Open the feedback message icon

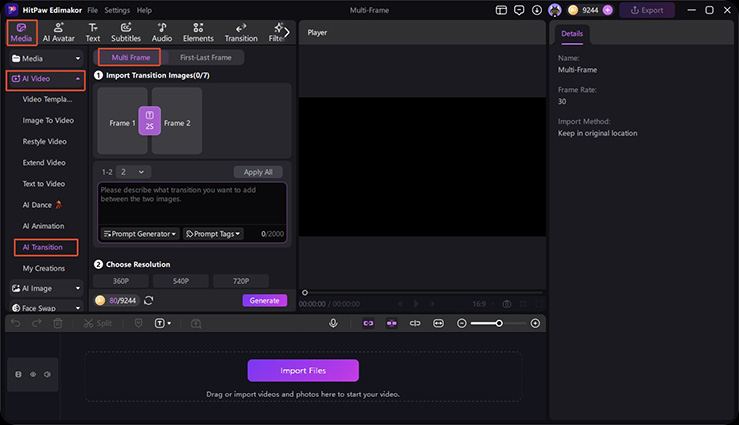[519, 10]
